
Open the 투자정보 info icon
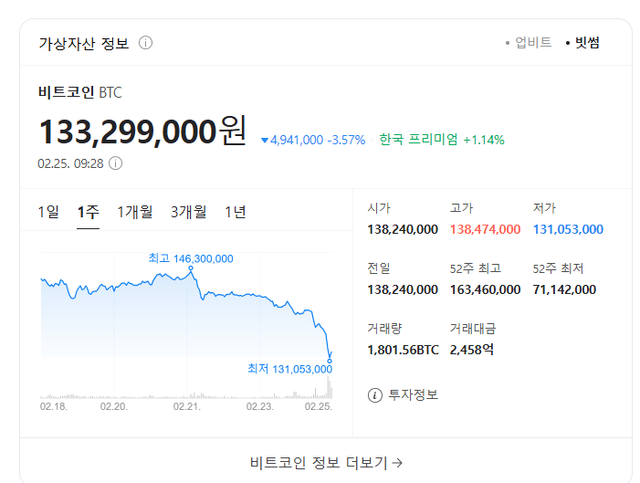376,395
